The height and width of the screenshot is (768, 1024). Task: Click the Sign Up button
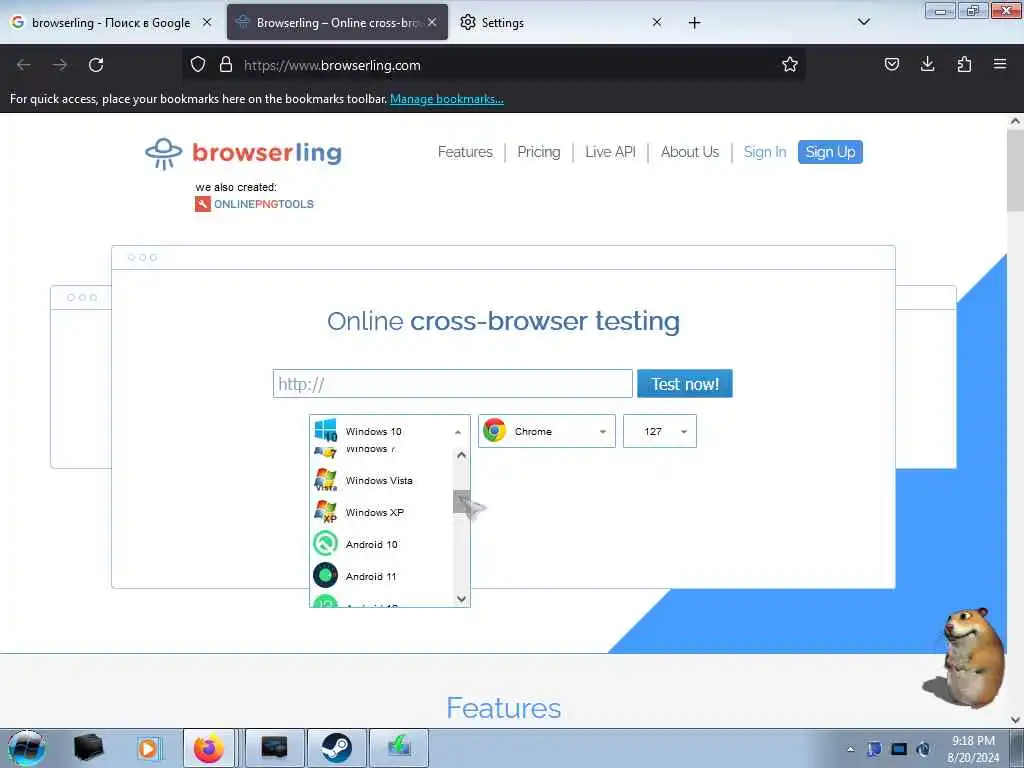830,152
